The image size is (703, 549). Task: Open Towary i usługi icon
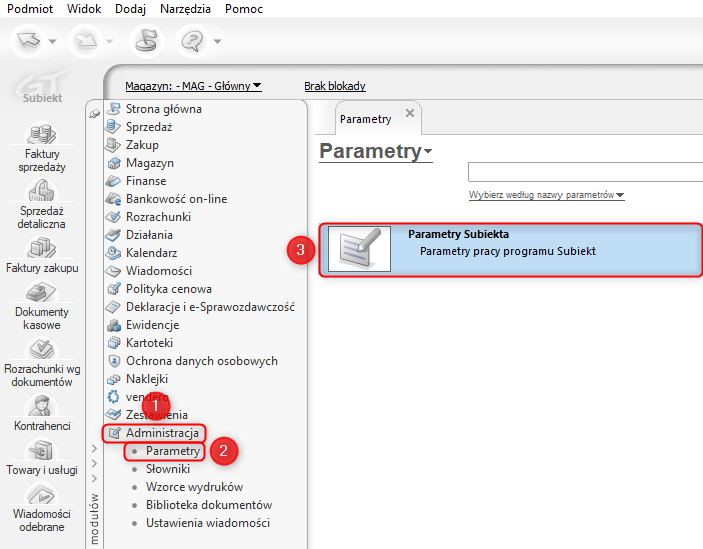(x=42, y=449)
